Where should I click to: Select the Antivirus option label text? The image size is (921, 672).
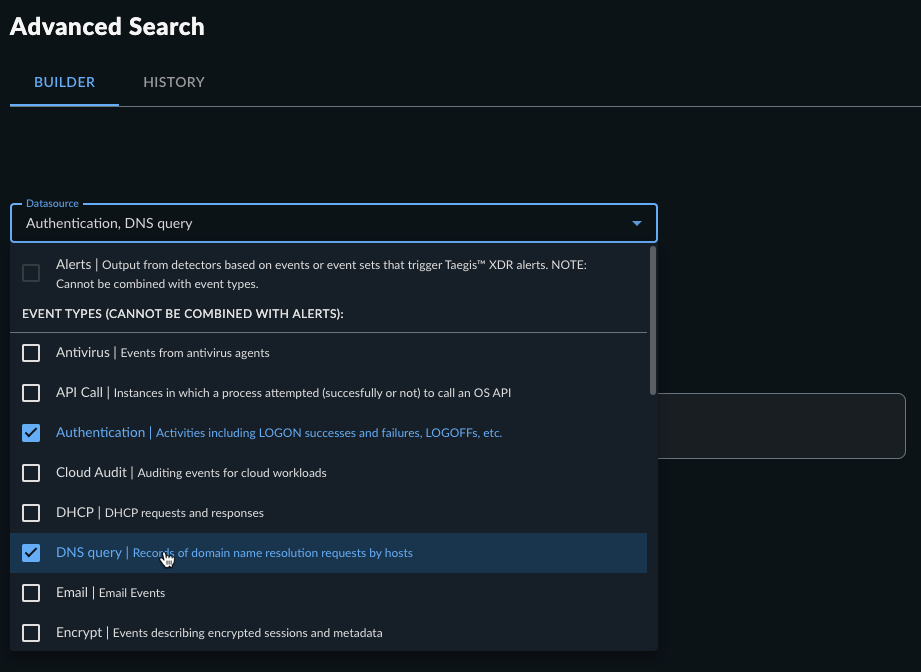pyautogui.click(x=83, y=352)
